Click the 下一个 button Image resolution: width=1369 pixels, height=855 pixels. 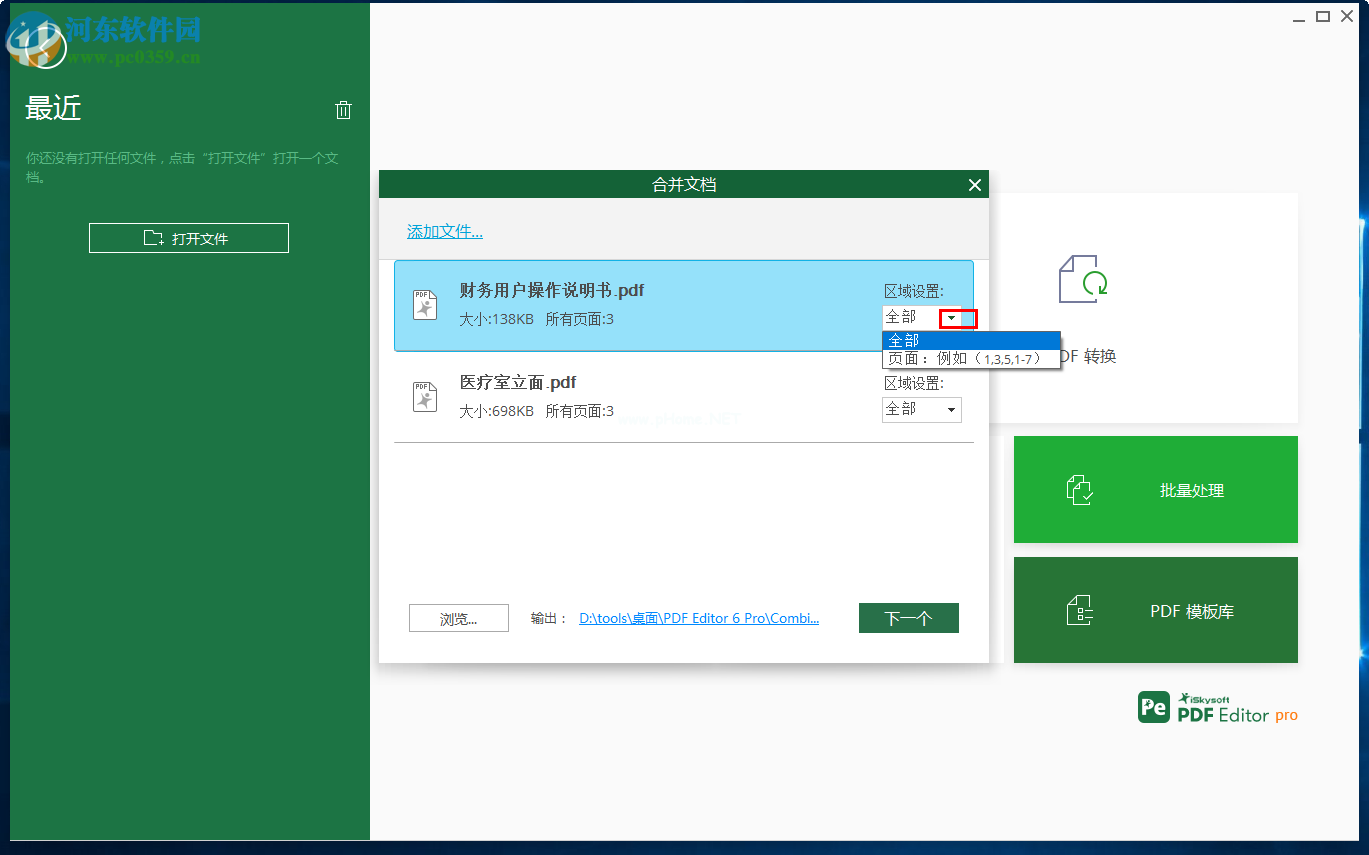(x=909, y=619)
